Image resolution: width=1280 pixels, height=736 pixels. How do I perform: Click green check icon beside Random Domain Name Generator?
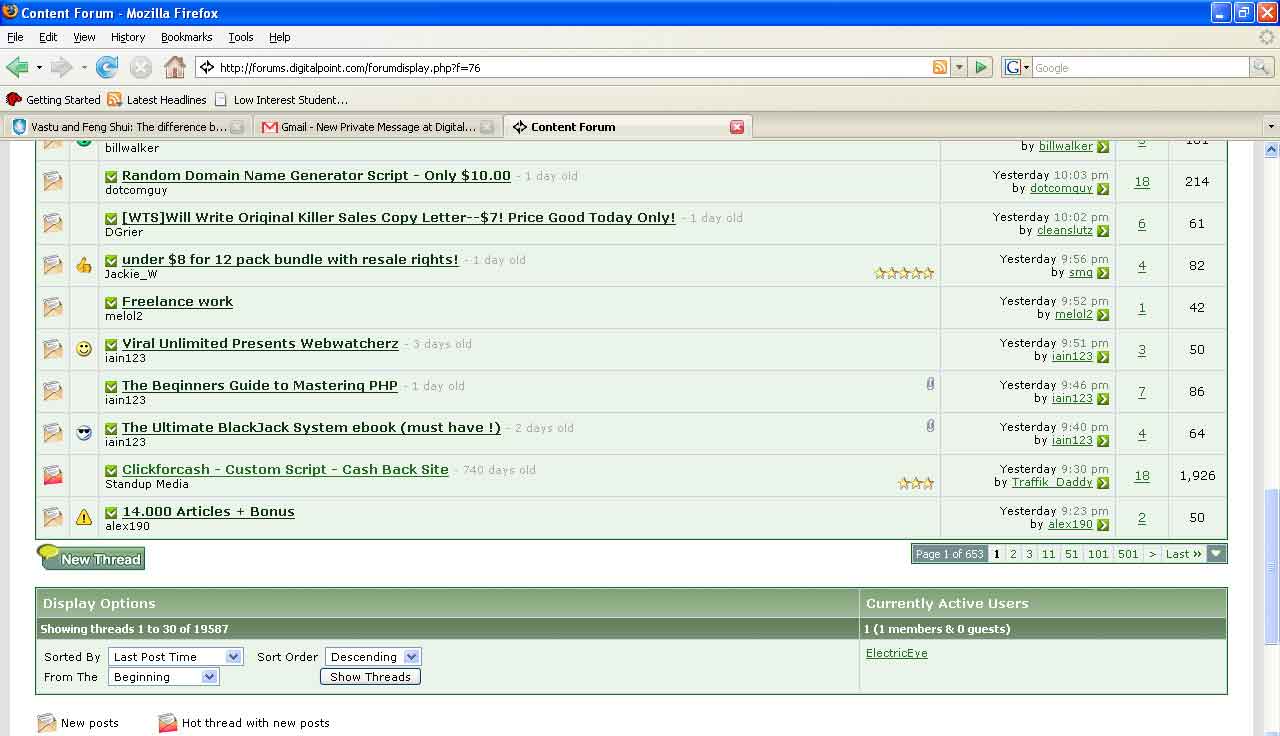tap(111, 176)
